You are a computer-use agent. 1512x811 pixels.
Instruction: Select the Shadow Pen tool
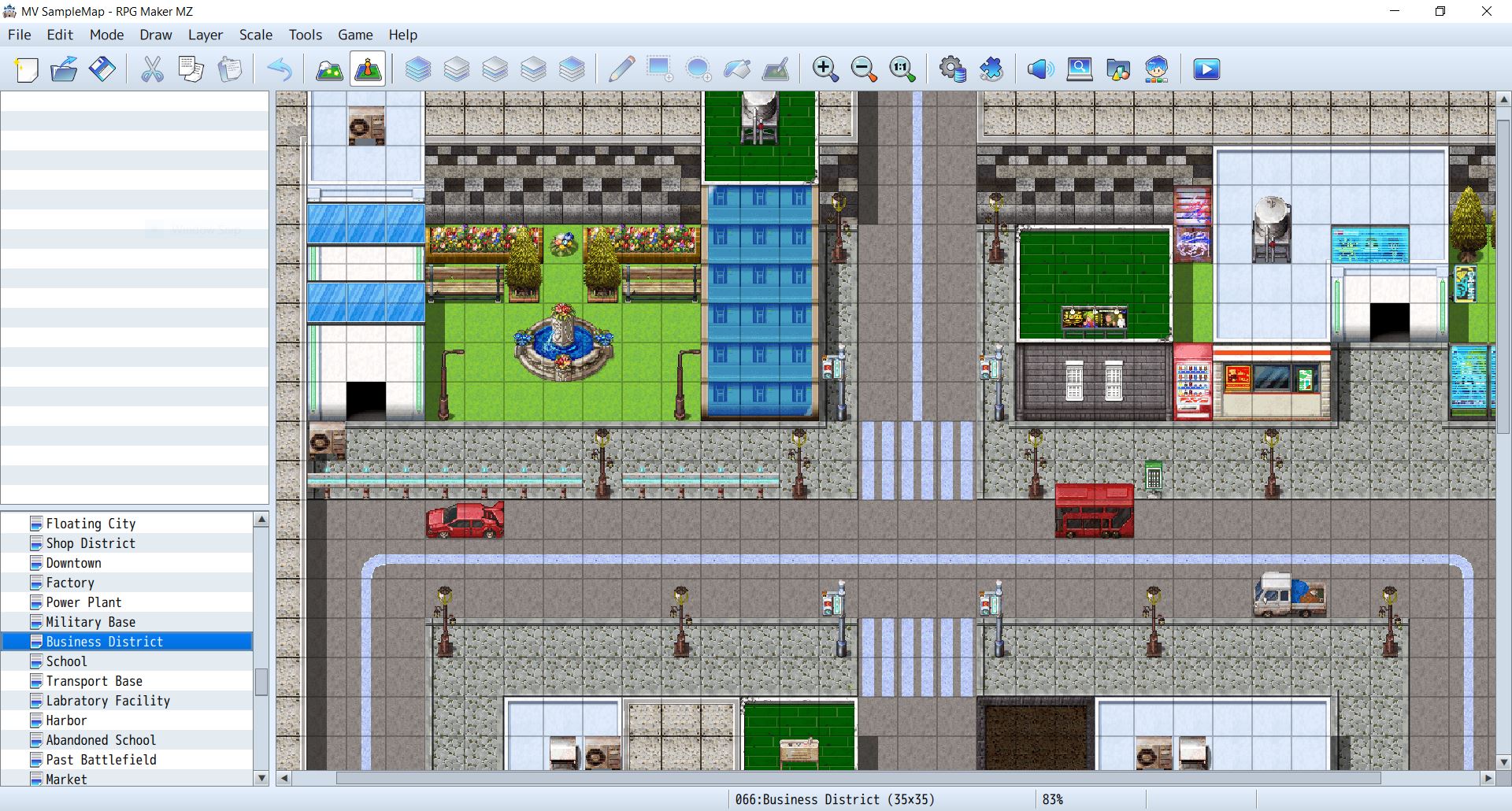pyautogui.click(x=776, y=69)
